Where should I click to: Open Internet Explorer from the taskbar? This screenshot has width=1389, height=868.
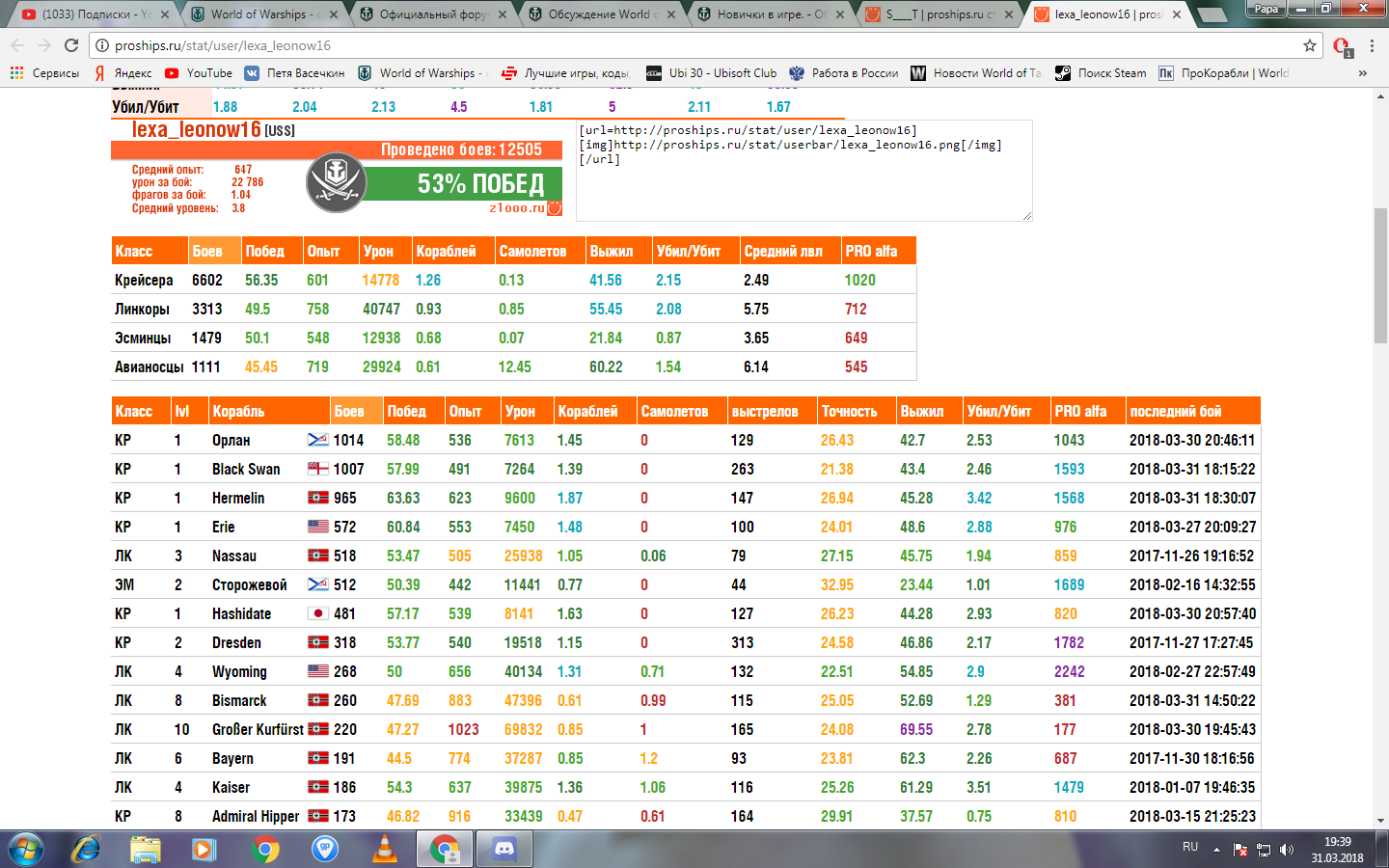86,849
